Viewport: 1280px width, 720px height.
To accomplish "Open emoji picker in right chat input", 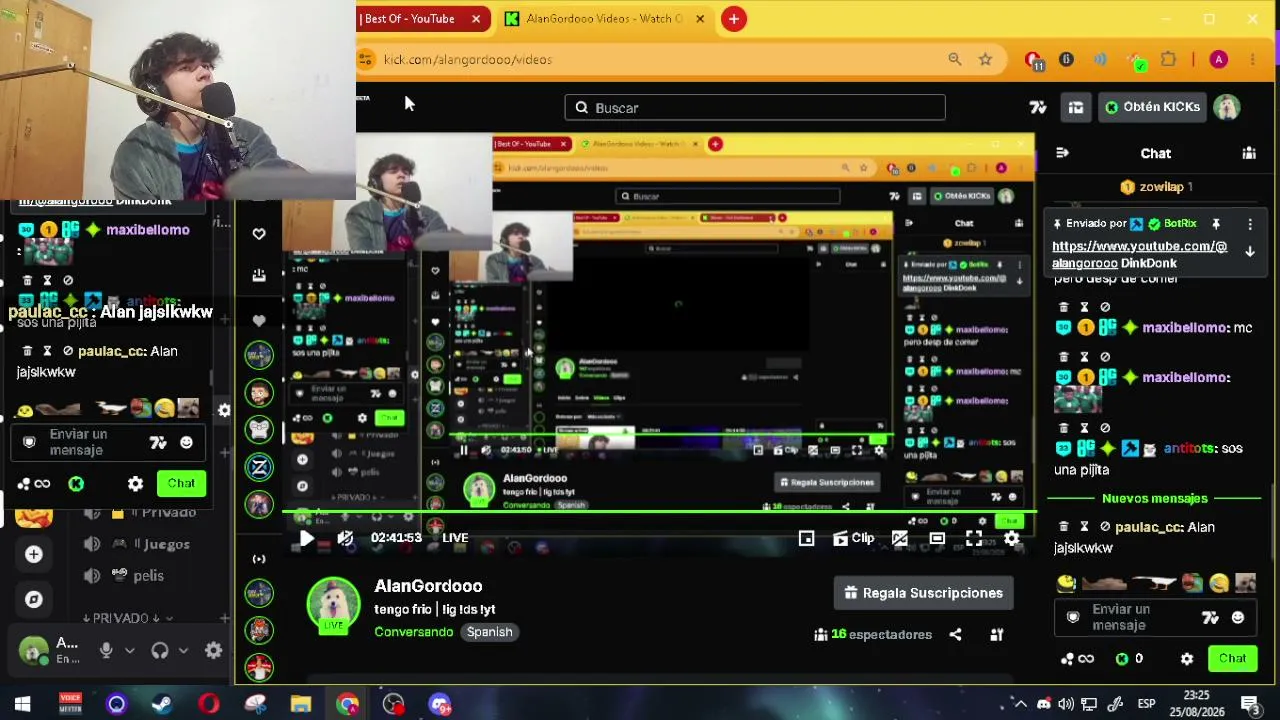I will [x=1238, y=617].
